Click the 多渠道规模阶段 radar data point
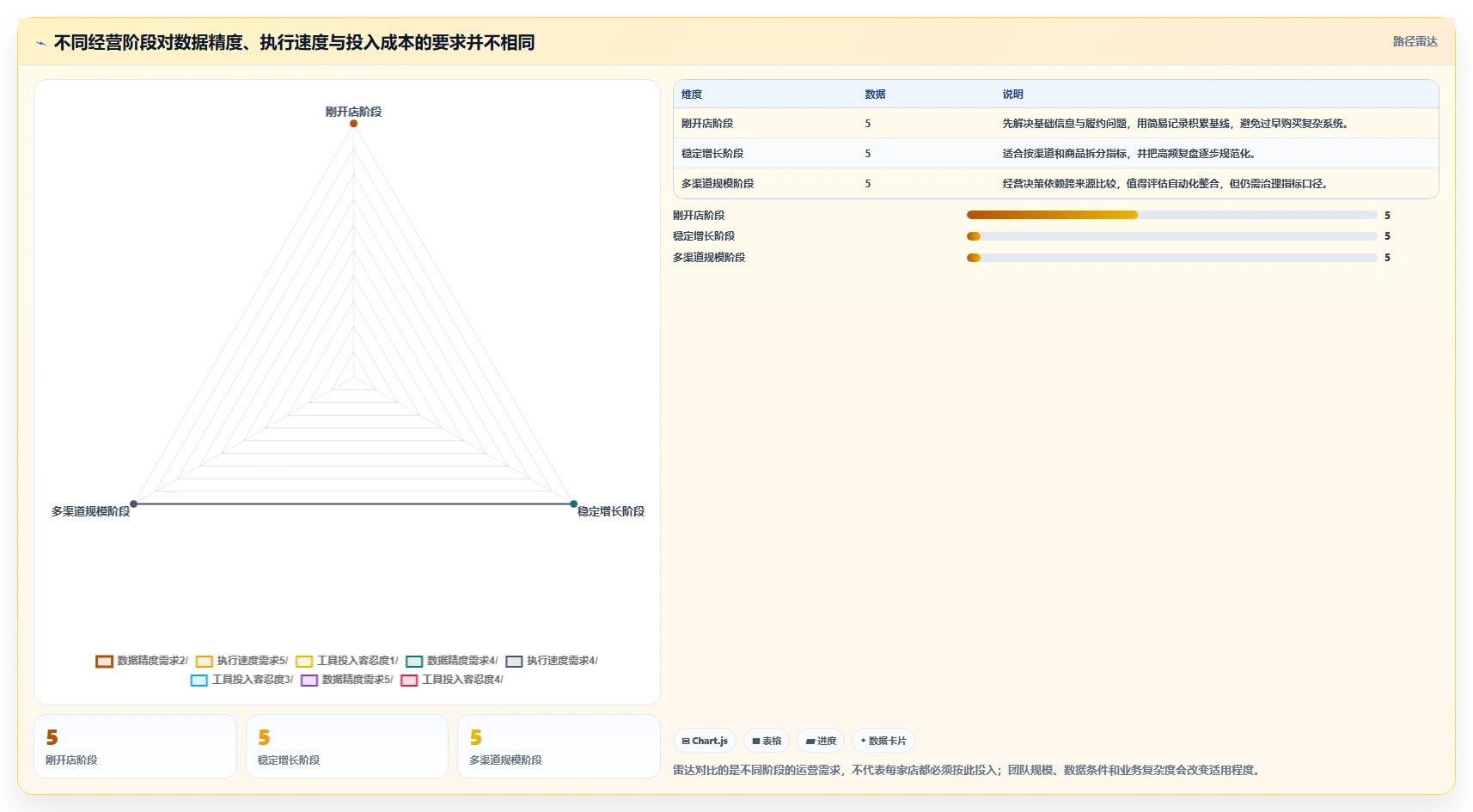This screenshot has height=812, width=1473. click(x=133, y=504)
